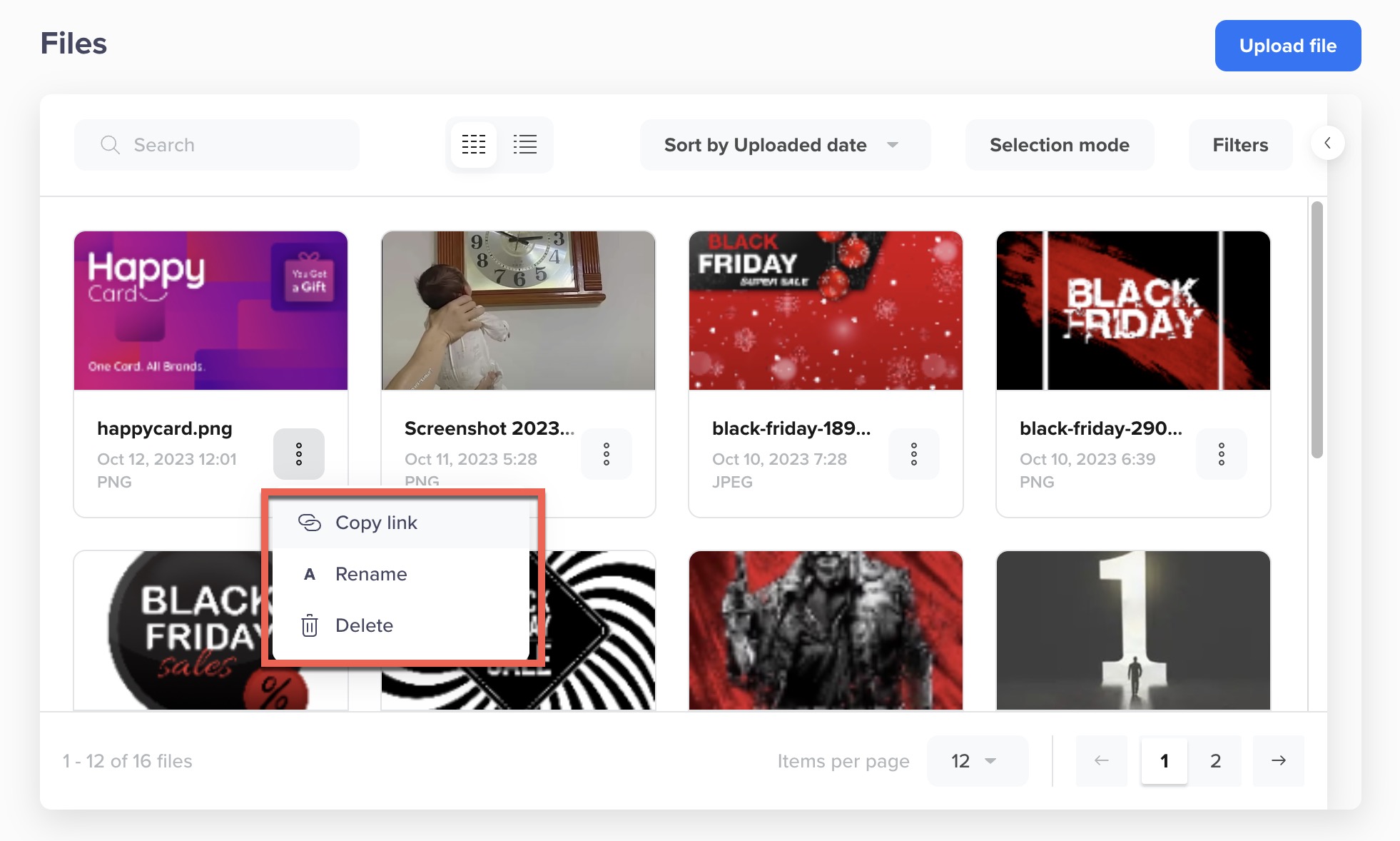
Task: Click the vertical scrollbar of file grid
Action: click(1317, 330)
